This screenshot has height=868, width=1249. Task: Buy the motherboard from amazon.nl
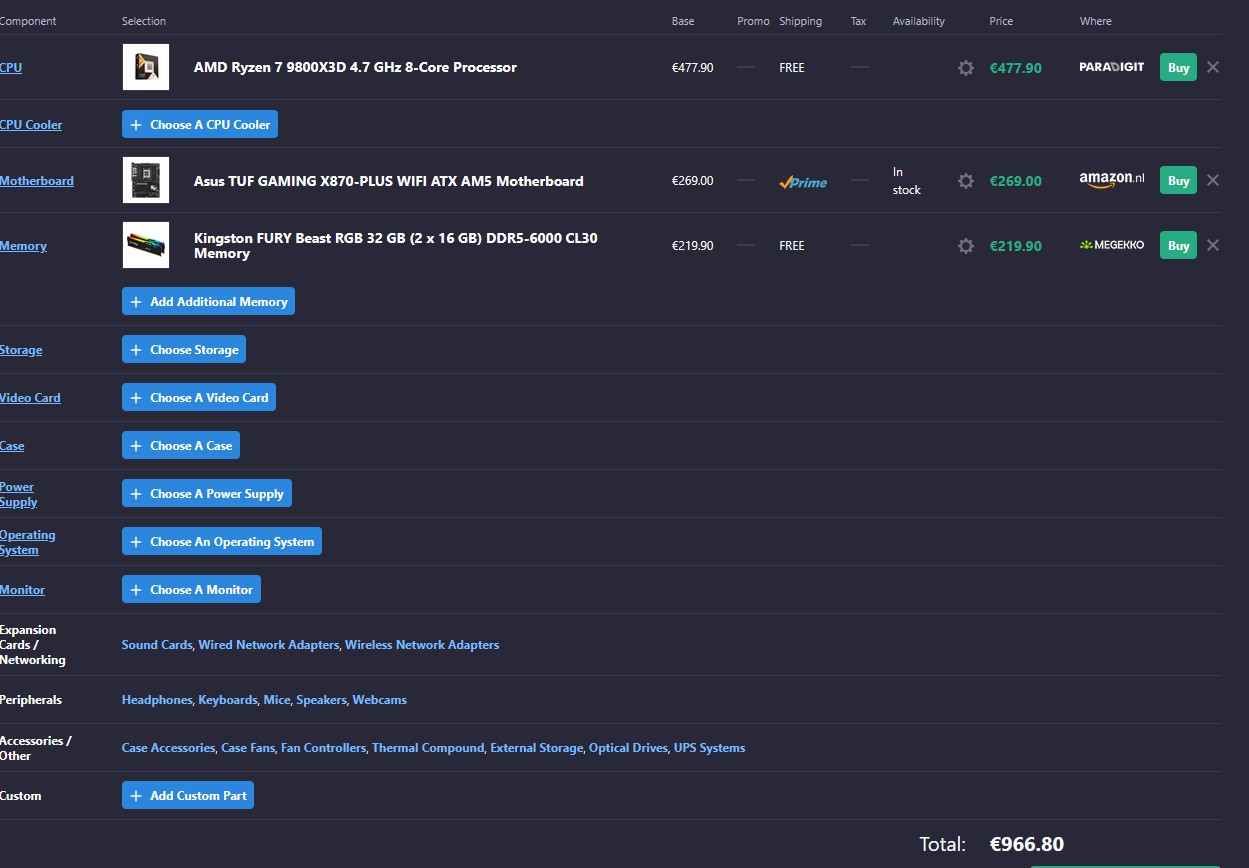coord(1178,180)
